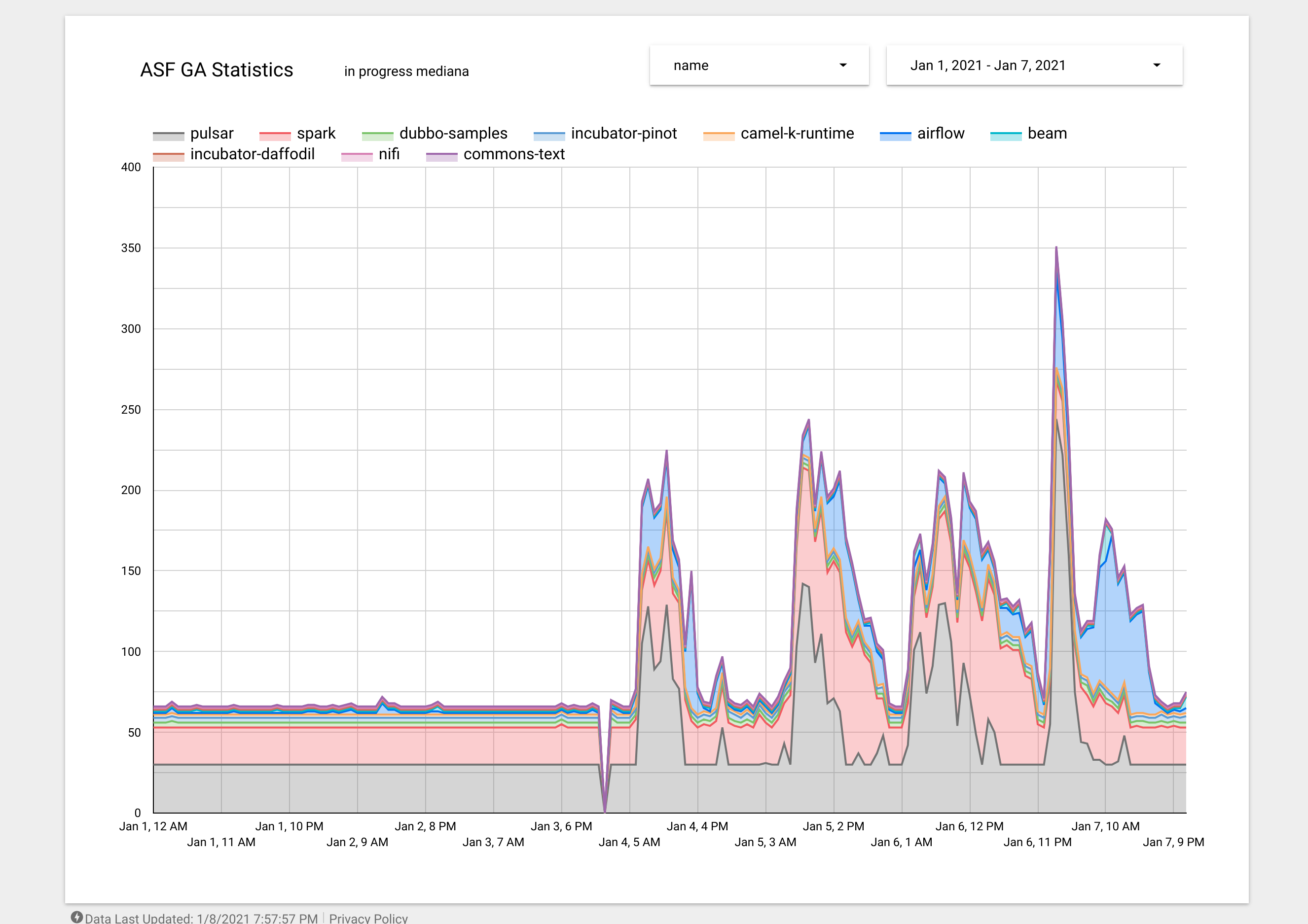Toggle the spark series in legend

(x=316, y=133)
